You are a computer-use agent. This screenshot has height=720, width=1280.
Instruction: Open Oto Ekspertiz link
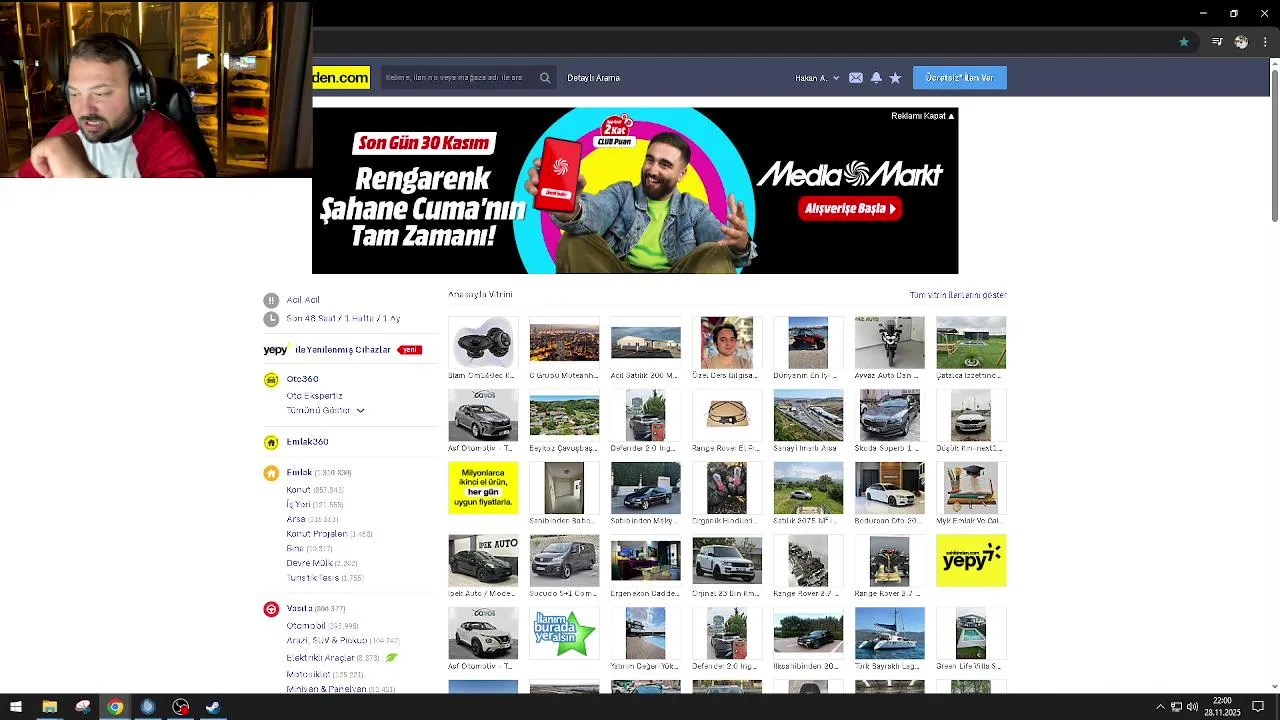pos(314,396)
